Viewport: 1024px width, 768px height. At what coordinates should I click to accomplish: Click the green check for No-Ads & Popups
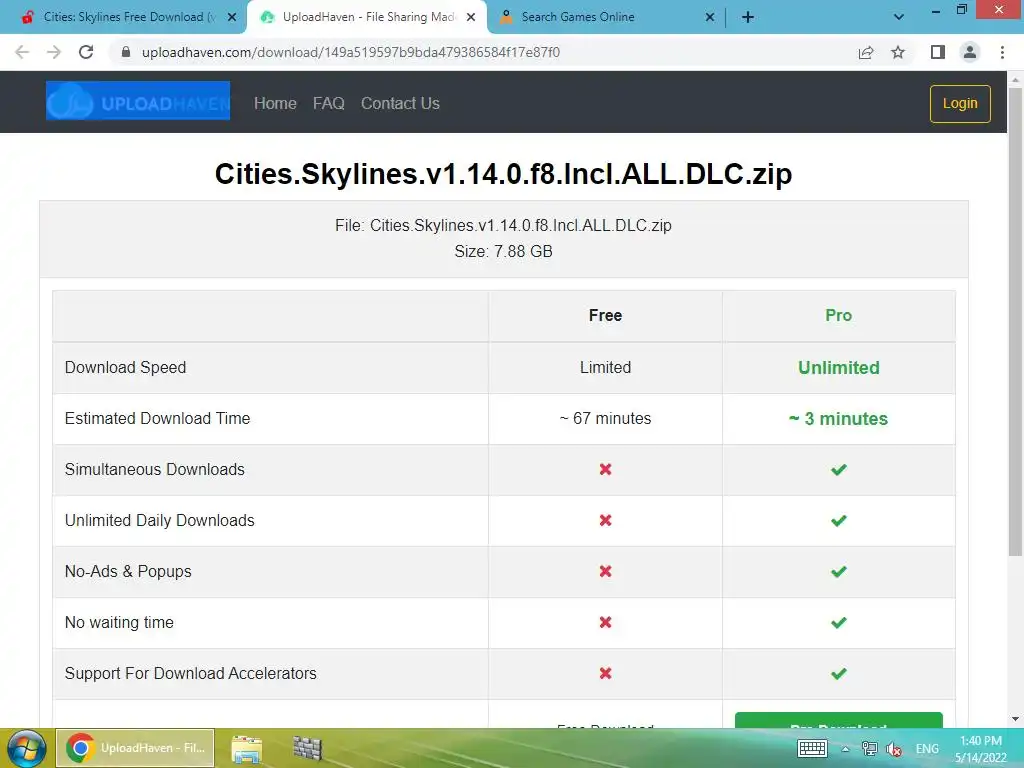coord(839,571)
